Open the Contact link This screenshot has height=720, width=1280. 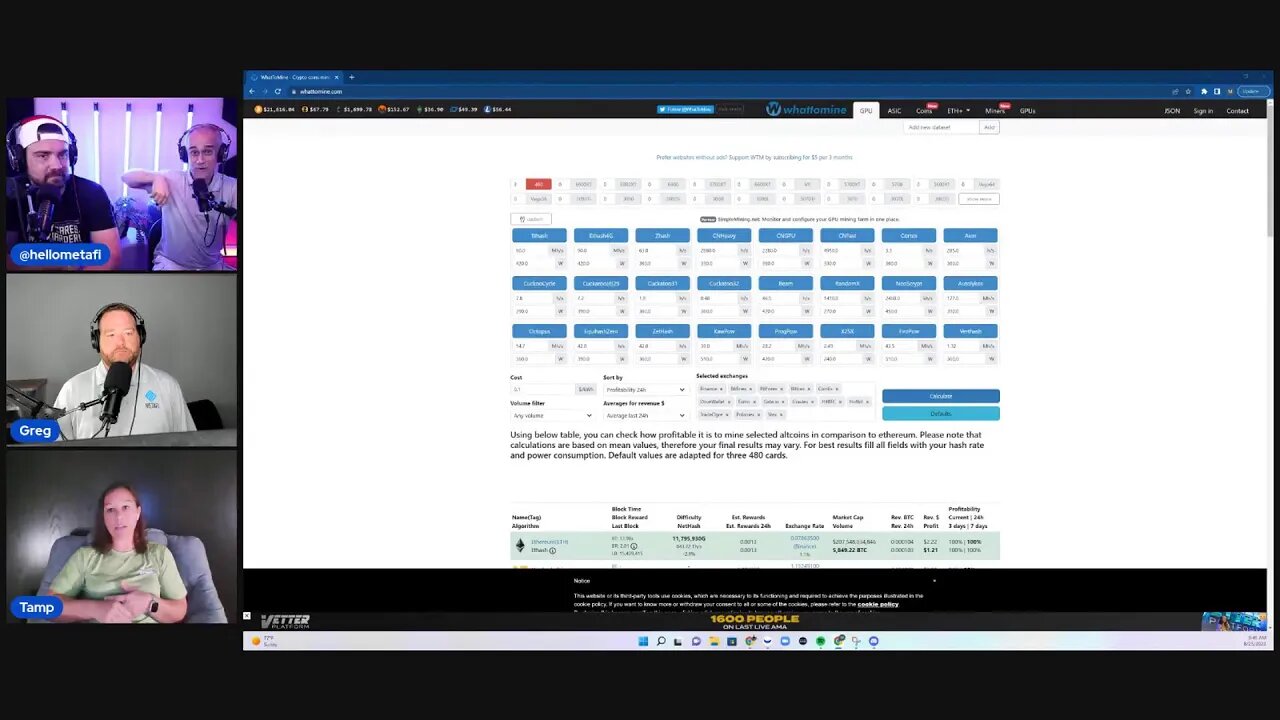tap(1237, 111)
